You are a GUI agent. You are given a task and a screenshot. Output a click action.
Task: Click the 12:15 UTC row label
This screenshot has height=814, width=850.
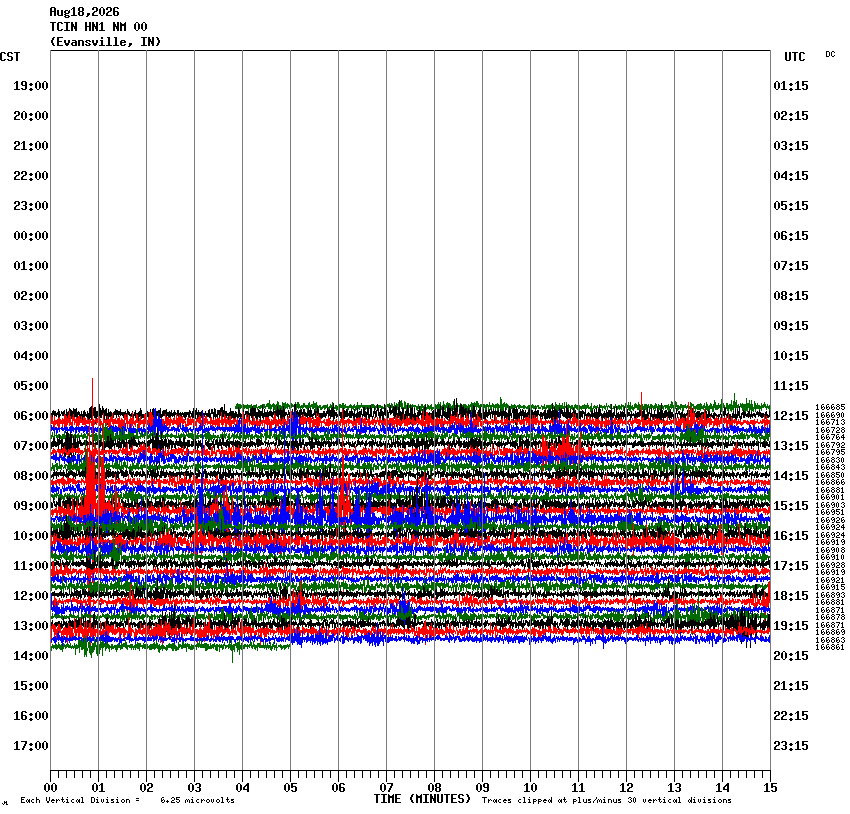pos(790,416)
